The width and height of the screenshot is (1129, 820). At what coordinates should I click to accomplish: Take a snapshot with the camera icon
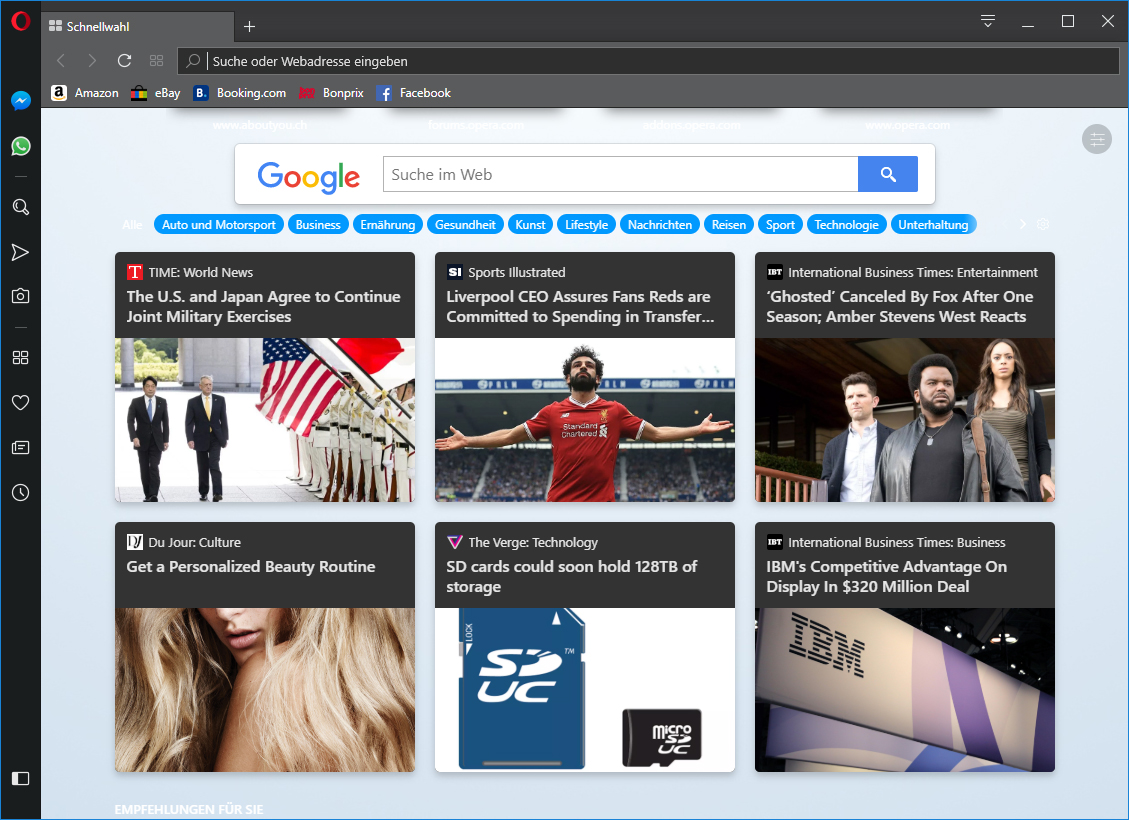[x=20, y=296]
